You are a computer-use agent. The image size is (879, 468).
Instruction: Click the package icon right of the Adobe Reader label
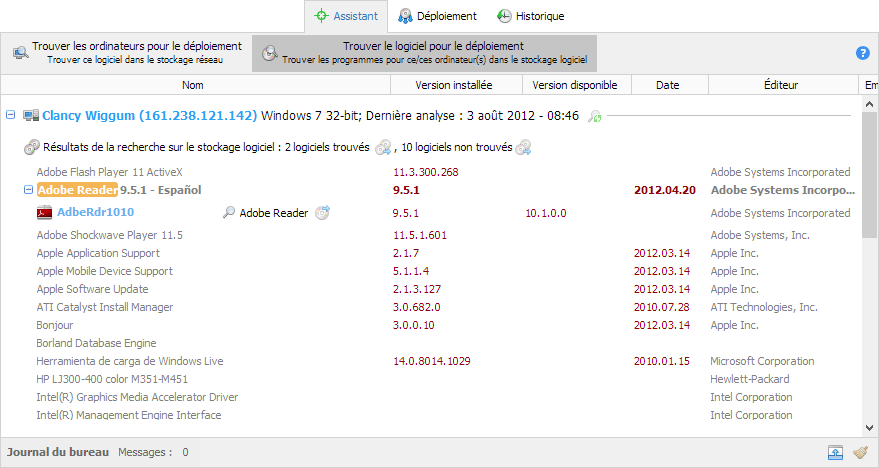(x=322, y=213)
